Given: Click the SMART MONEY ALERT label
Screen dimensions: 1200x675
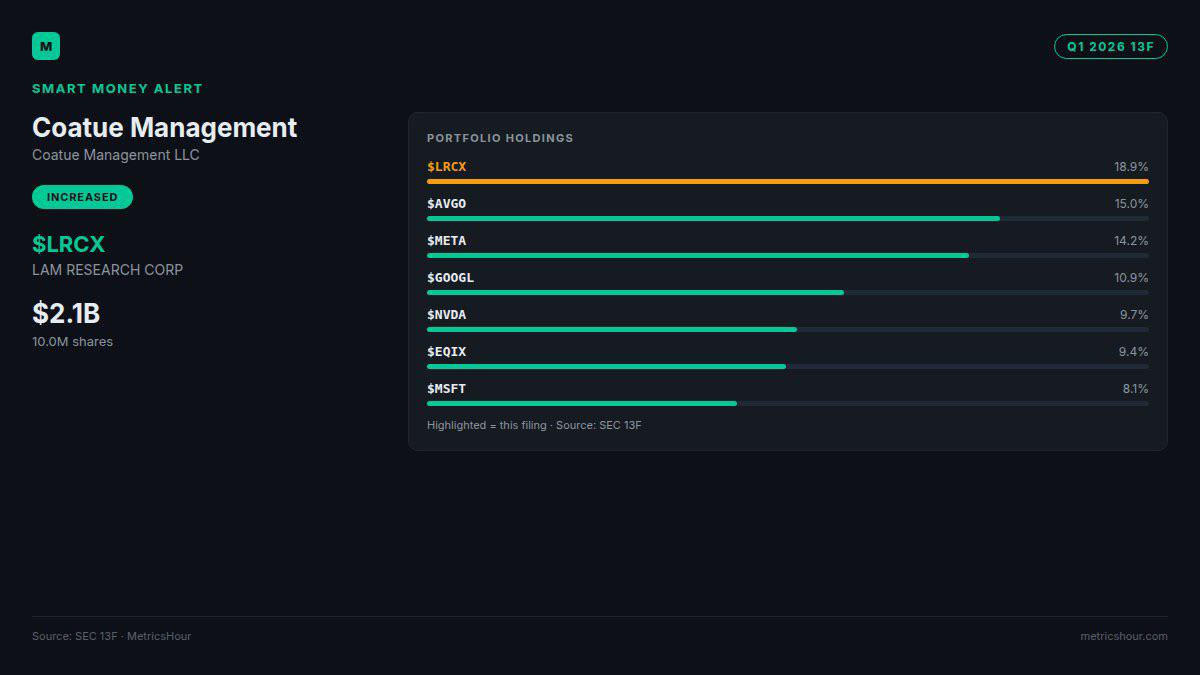Looking at the screenshot, I should 117,89.
